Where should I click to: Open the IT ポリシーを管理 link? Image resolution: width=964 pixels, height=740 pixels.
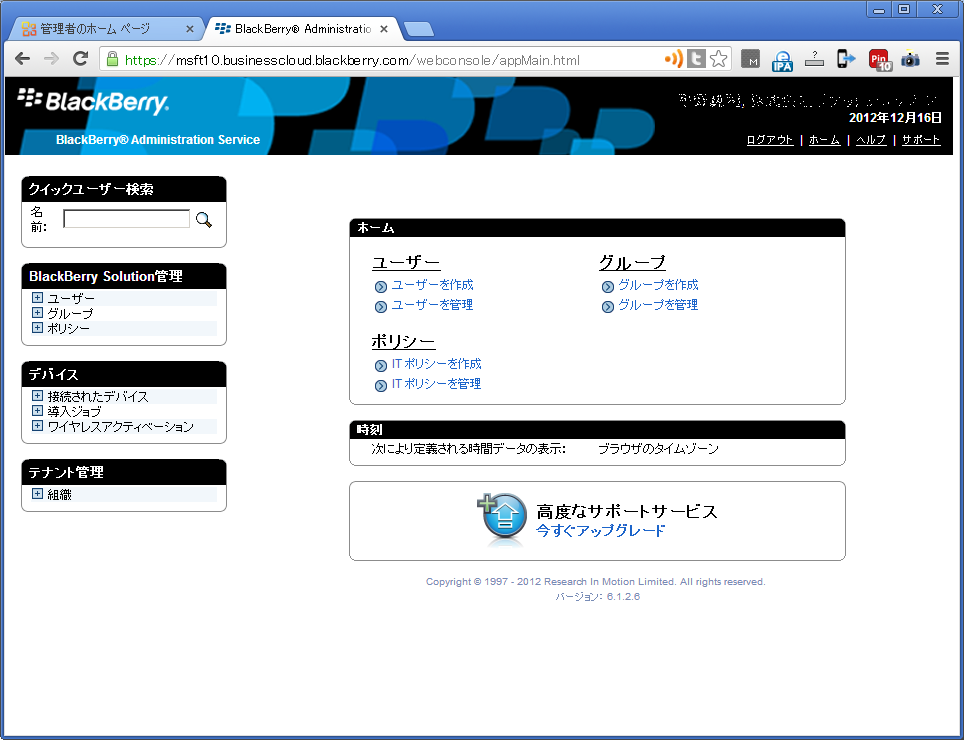pyautogui.click(x=436, y=384)
